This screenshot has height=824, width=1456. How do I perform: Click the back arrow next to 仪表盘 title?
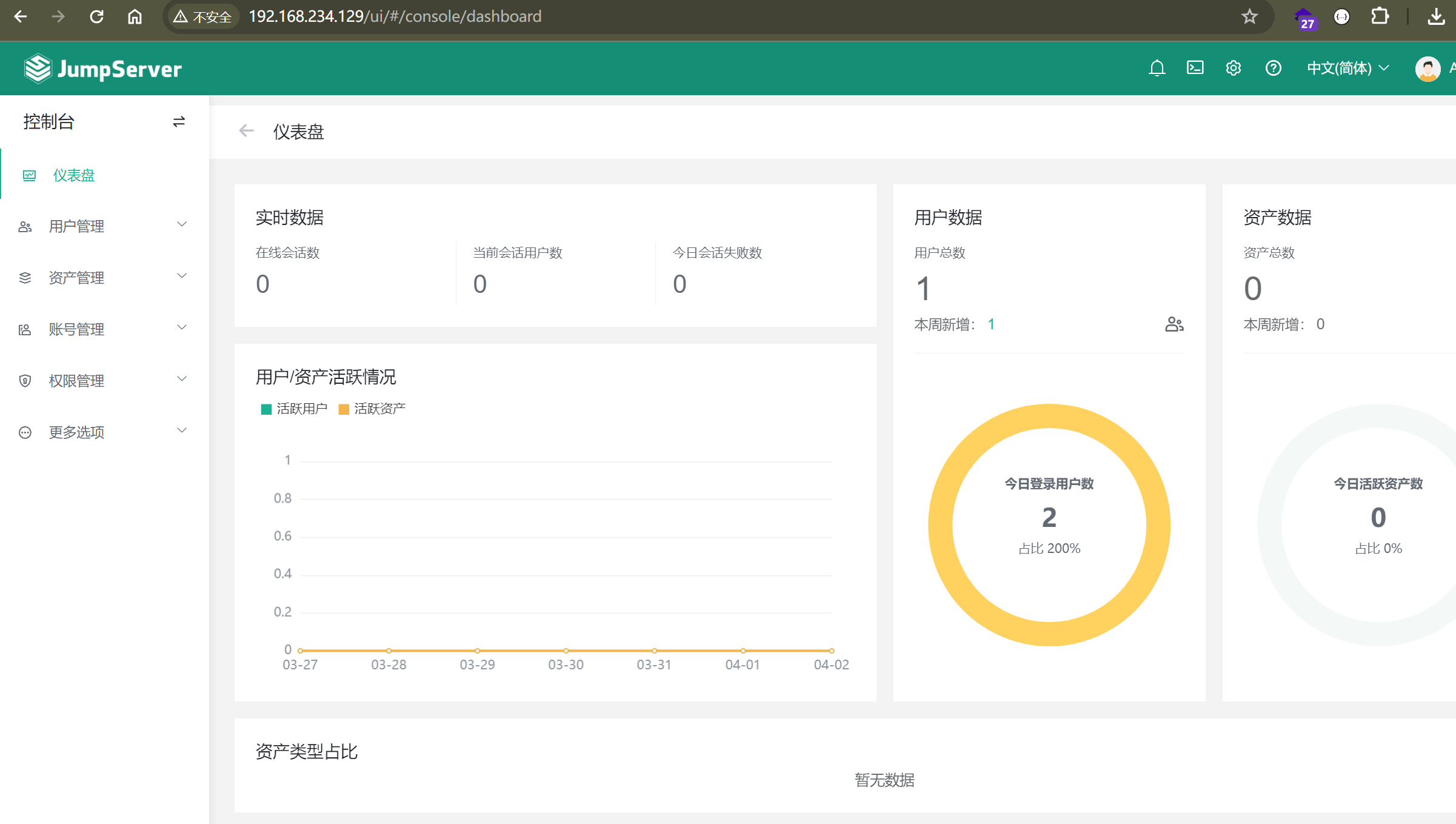246,131
